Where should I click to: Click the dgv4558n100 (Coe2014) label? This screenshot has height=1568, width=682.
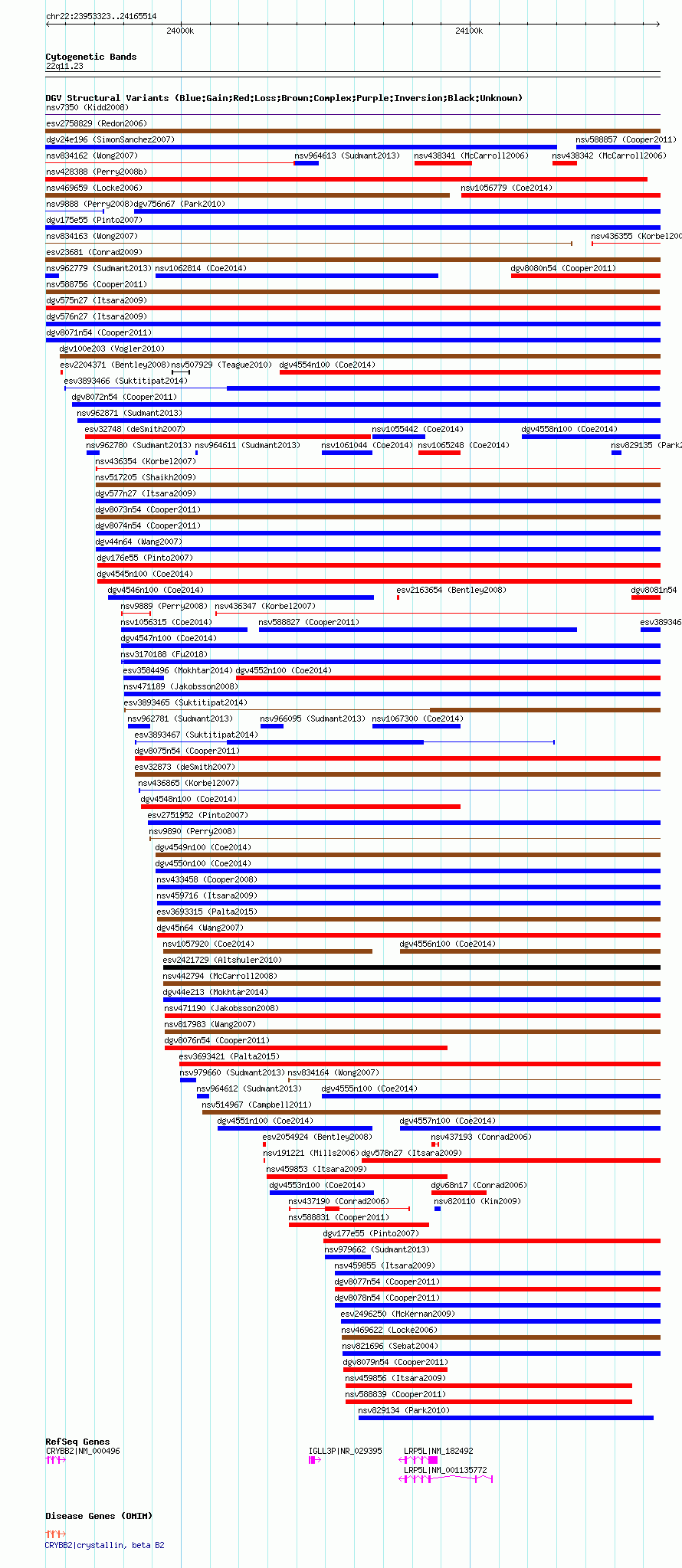point(569,429)
